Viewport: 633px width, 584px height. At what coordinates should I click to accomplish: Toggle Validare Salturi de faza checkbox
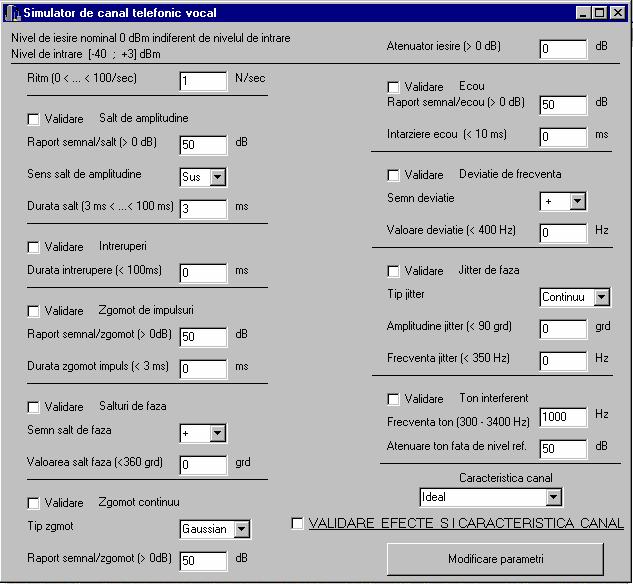click(x=34, y=407)
